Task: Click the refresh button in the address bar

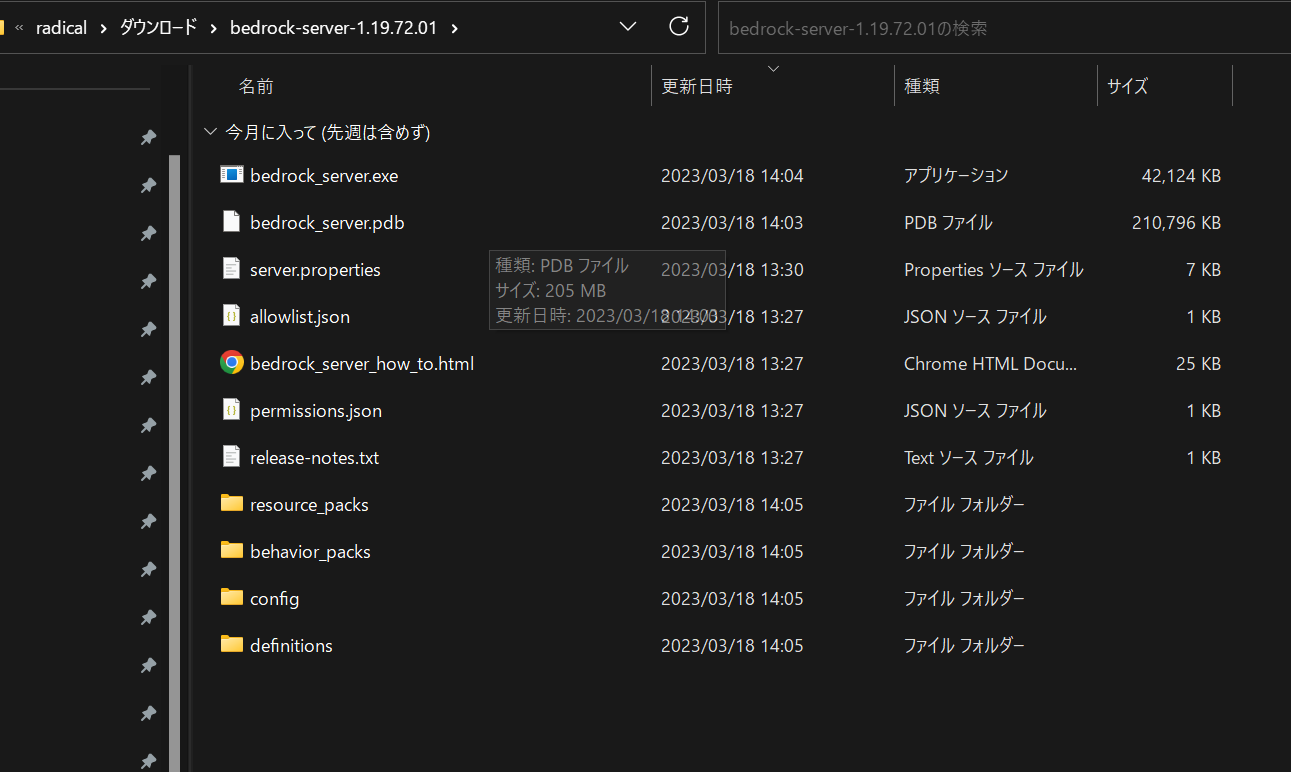Action: (678, 26)
